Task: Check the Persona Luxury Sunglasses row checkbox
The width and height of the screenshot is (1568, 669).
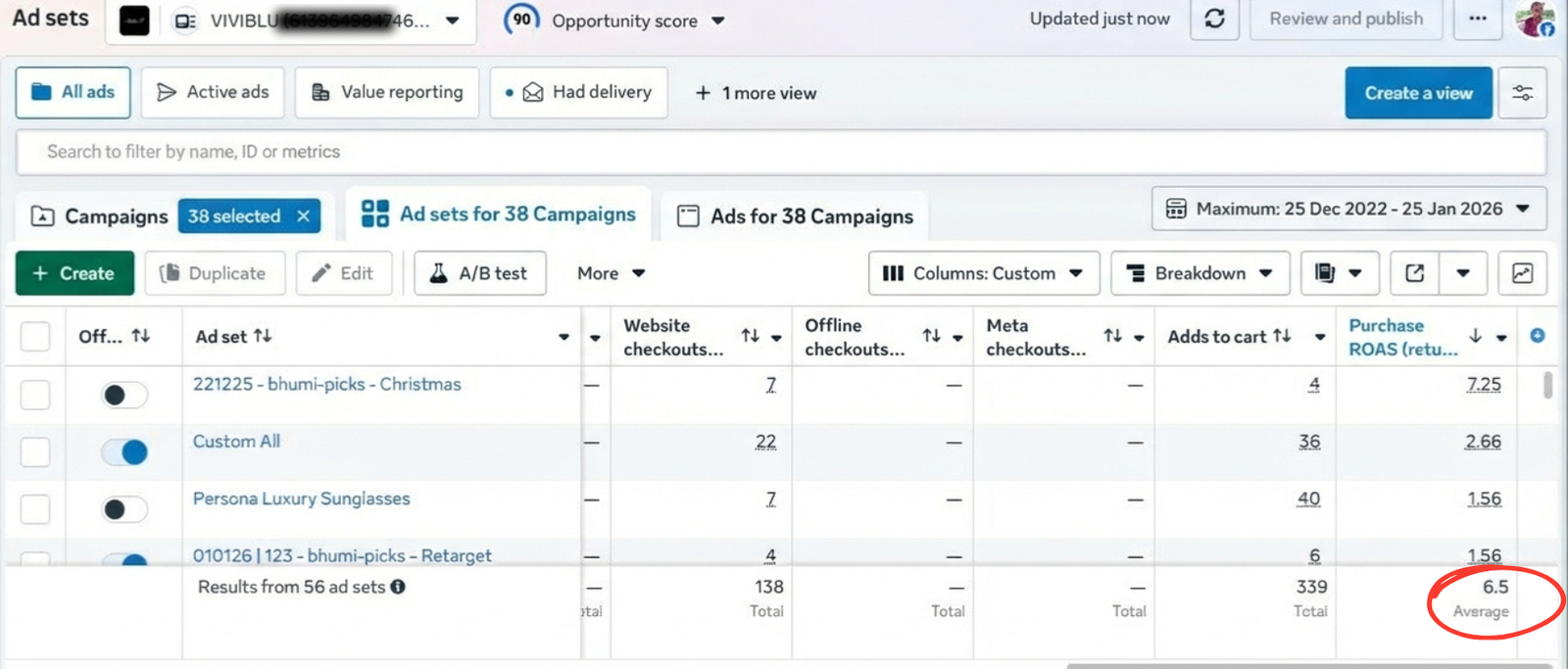Action: [x=35, y=509]
